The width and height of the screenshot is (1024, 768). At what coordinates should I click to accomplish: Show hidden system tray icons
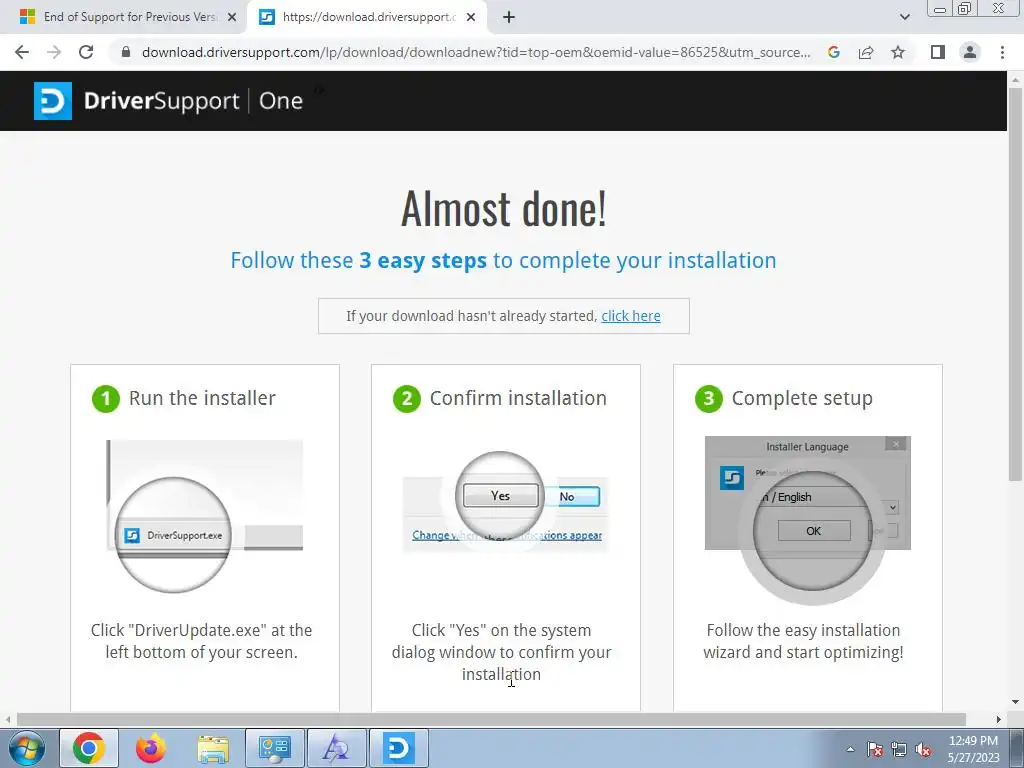pos(850,749)
